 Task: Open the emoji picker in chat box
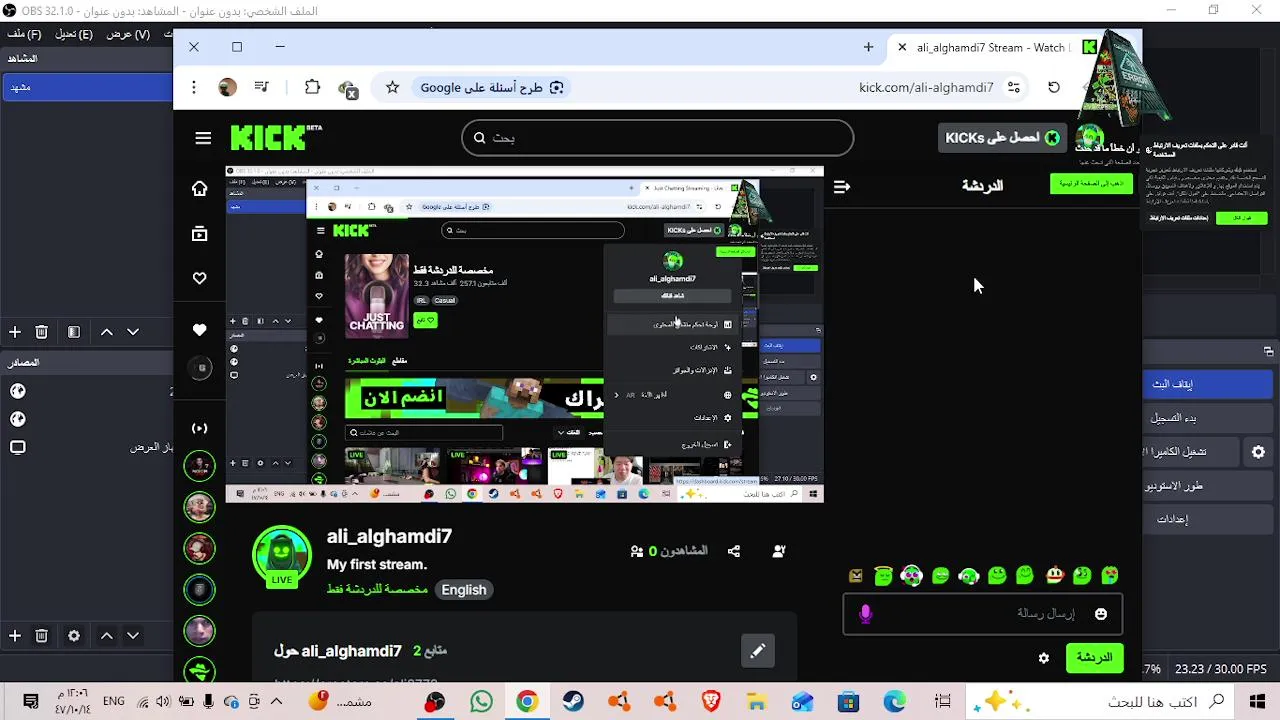coord(1101,614)
